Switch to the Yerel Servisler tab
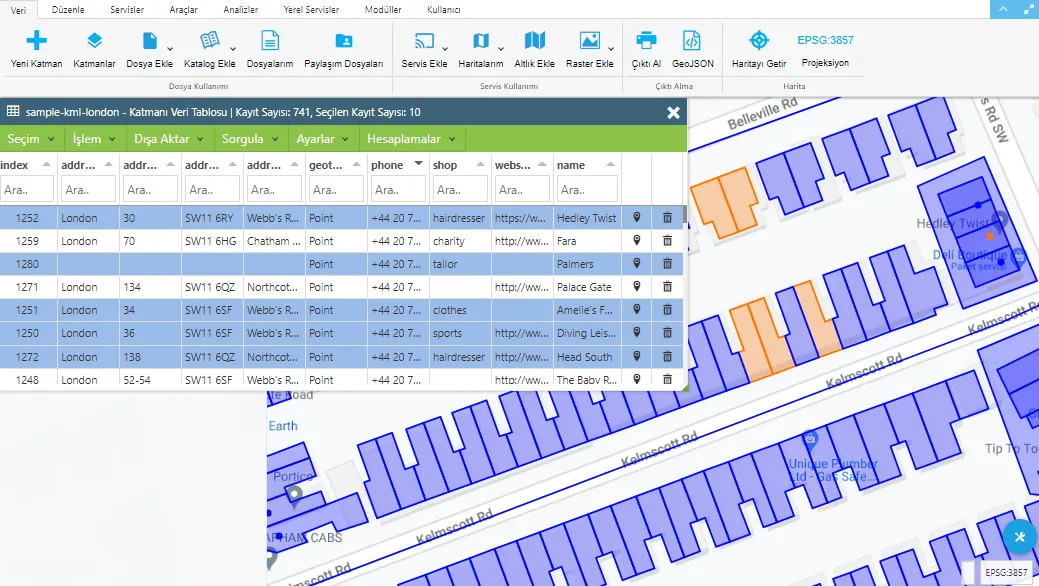1039x586 pixels. click(x=311, y=10)
